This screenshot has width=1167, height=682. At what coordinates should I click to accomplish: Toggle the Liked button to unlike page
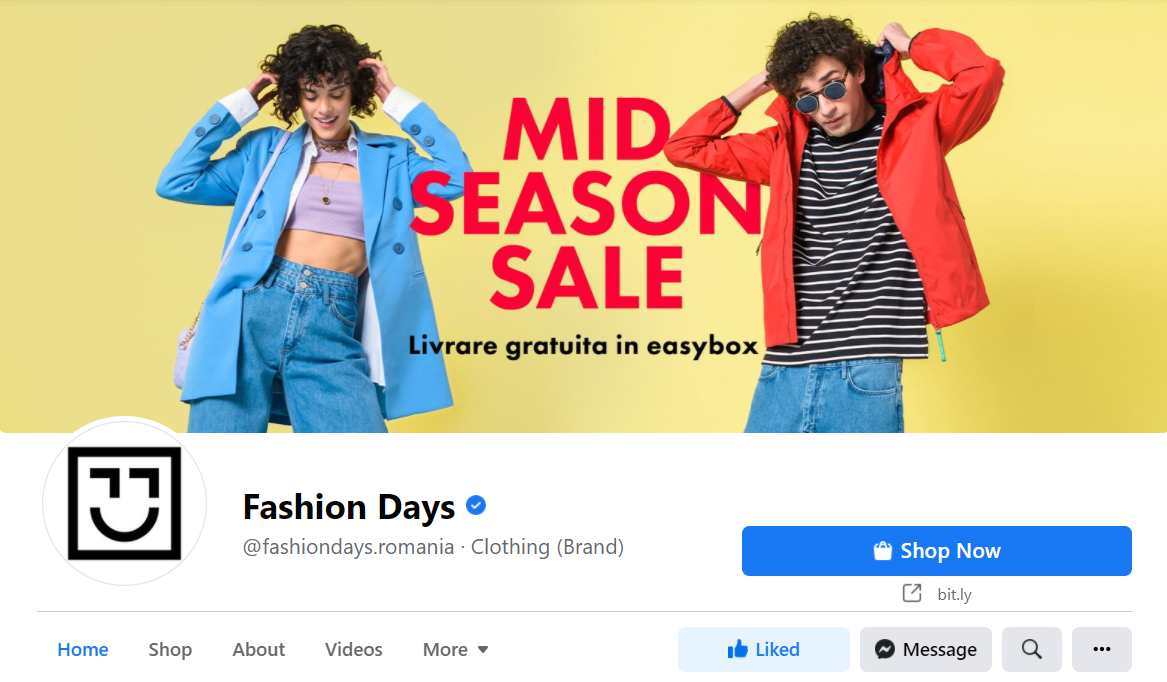coord(764,649)
